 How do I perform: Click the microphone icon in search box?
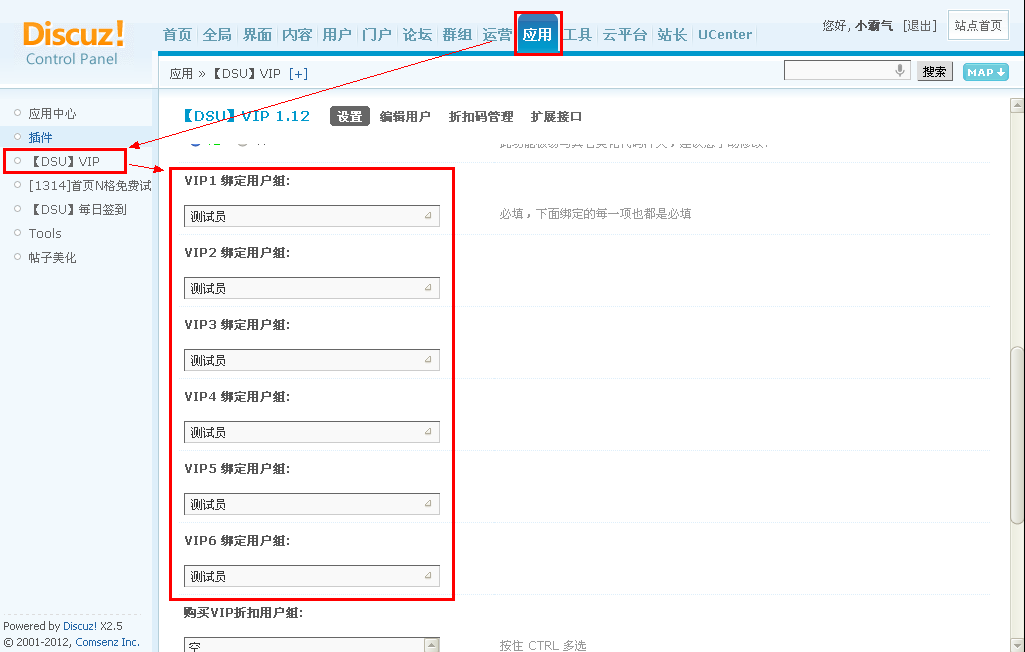[x=900, y=70]
